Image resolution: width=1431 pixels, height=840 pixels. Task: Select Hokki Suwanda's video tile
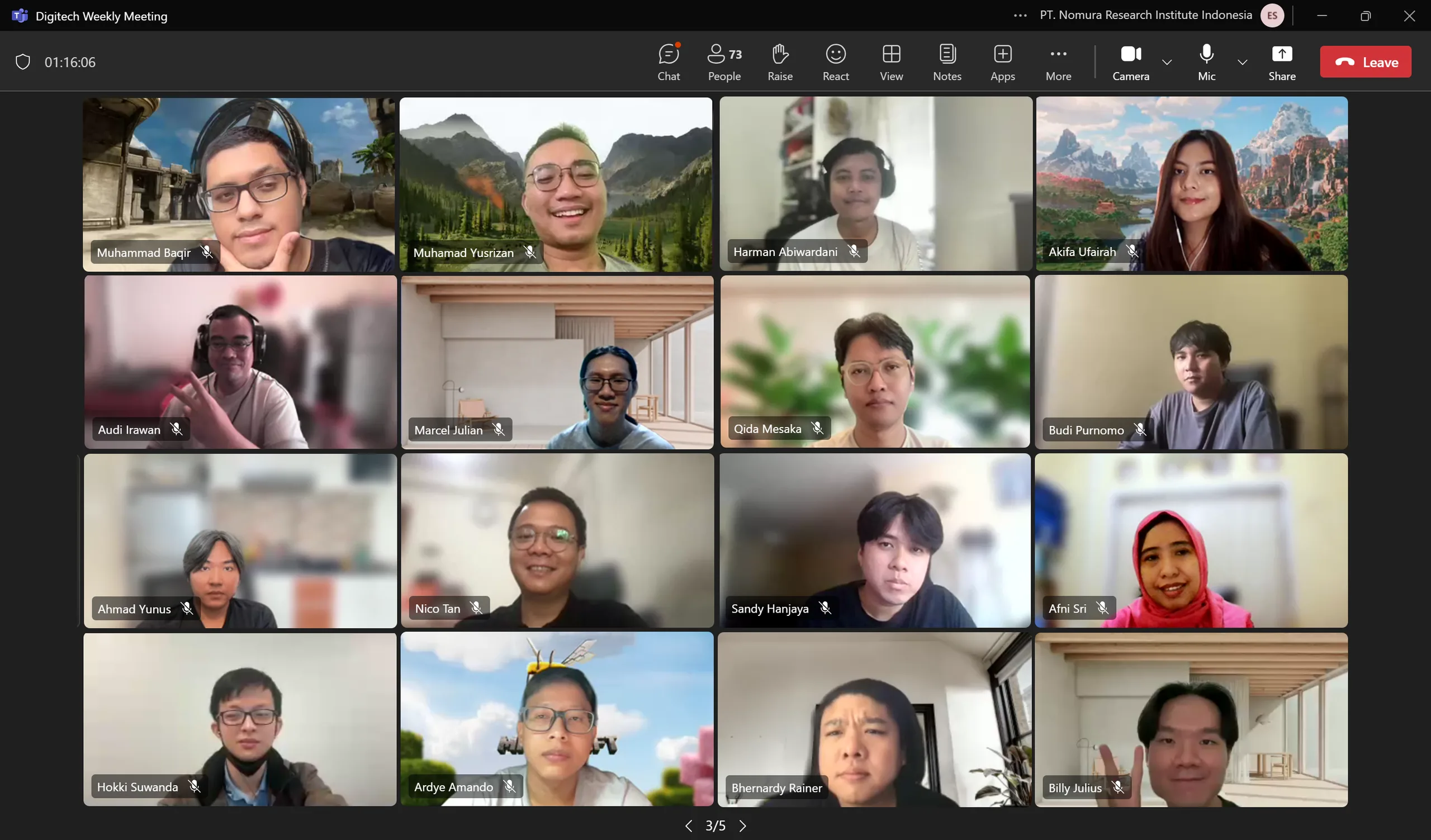(240, 719)
